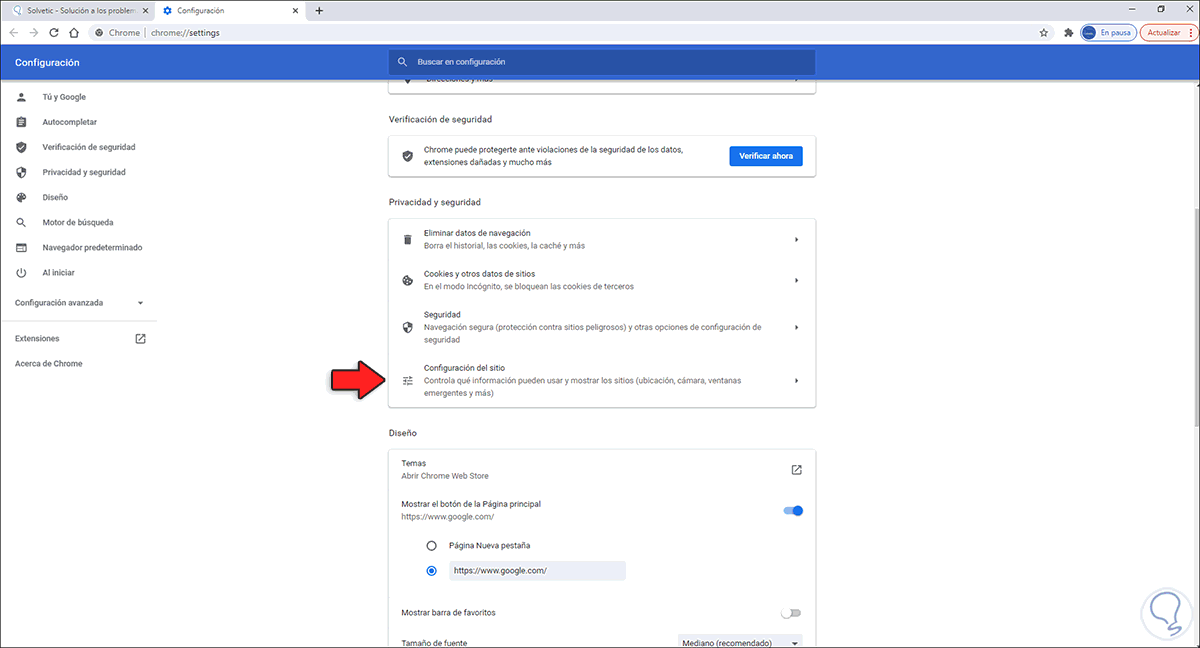Click the homepage URL input field
Screen dimensions: 1200x648
pyautogui.click(x=537, y=571)
